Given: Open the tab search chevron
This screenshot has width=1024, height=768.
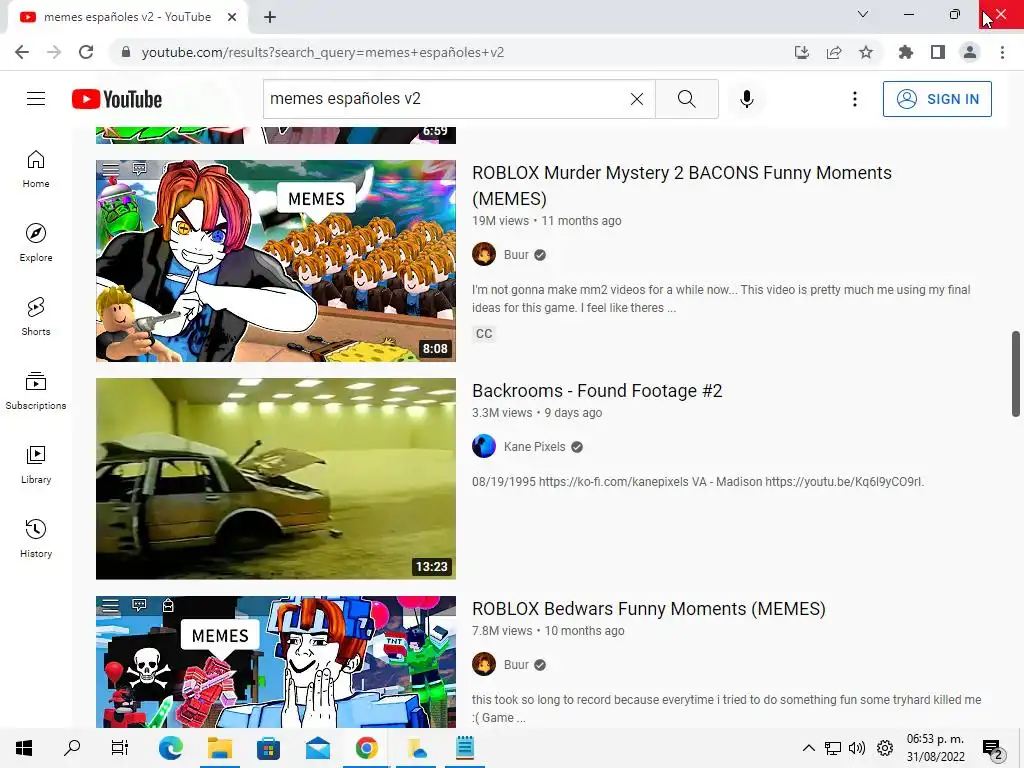Looking at the screenshot, I should 863,14.
